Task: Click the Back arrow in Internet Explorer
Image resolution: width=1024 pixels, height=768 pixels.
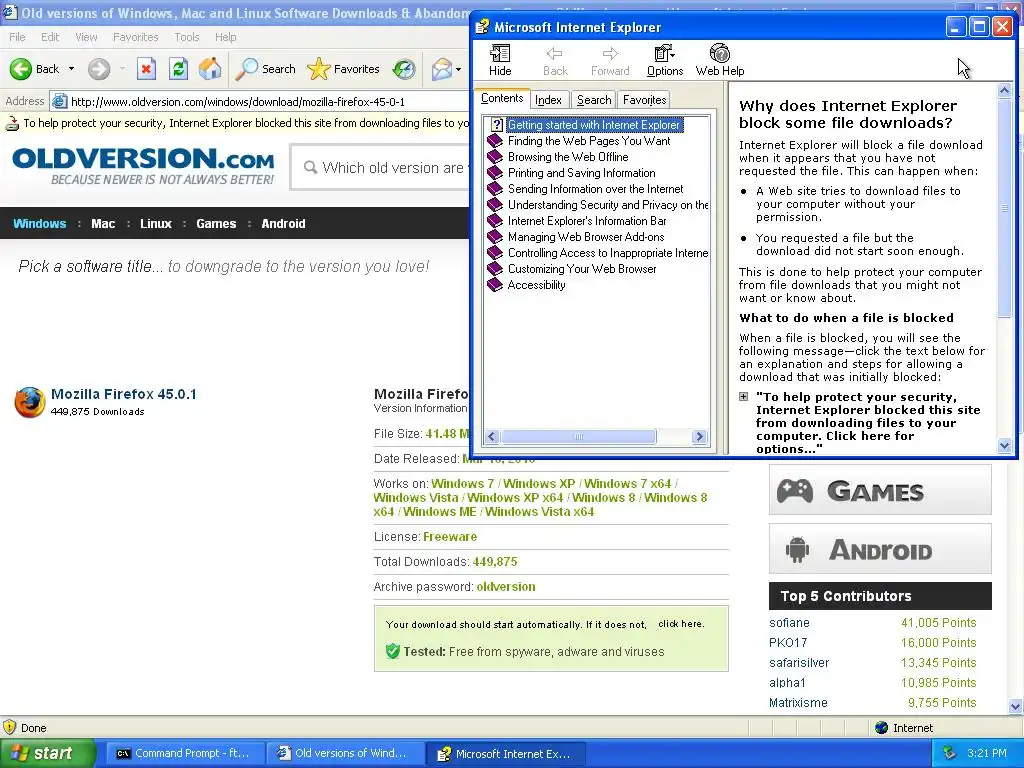Action: tap(21, 69)
